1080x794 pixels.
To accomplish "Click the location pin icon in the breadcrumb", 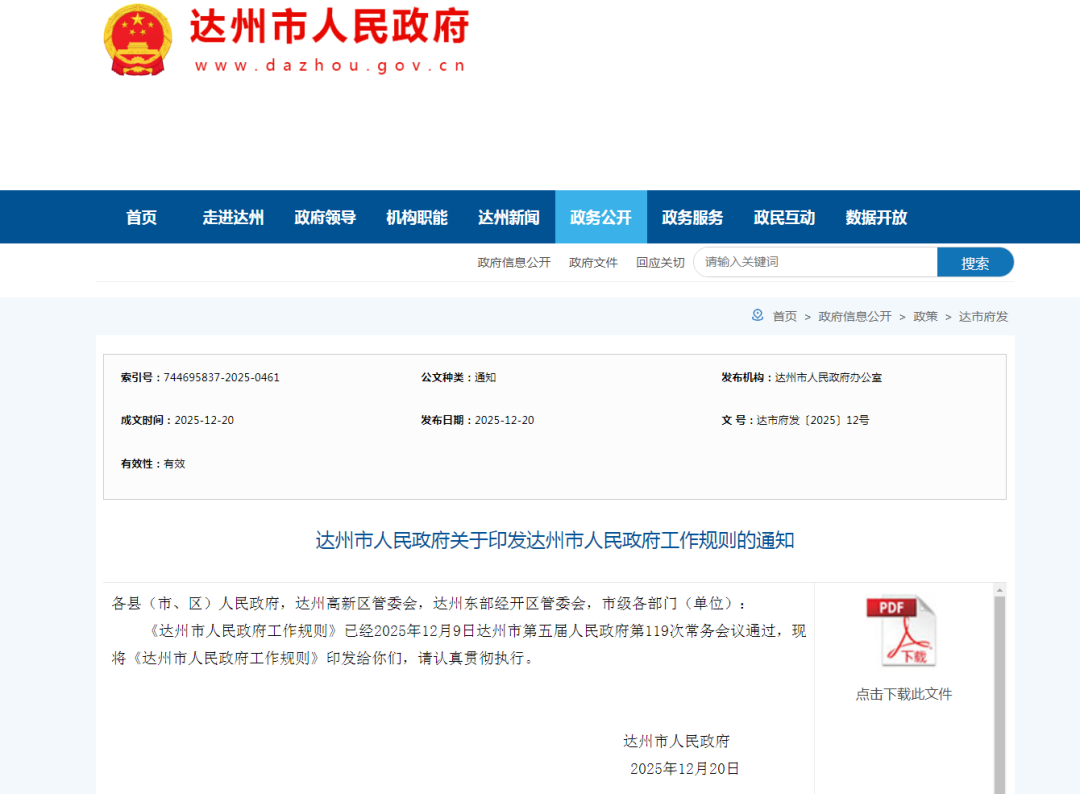I will (757, 316).
